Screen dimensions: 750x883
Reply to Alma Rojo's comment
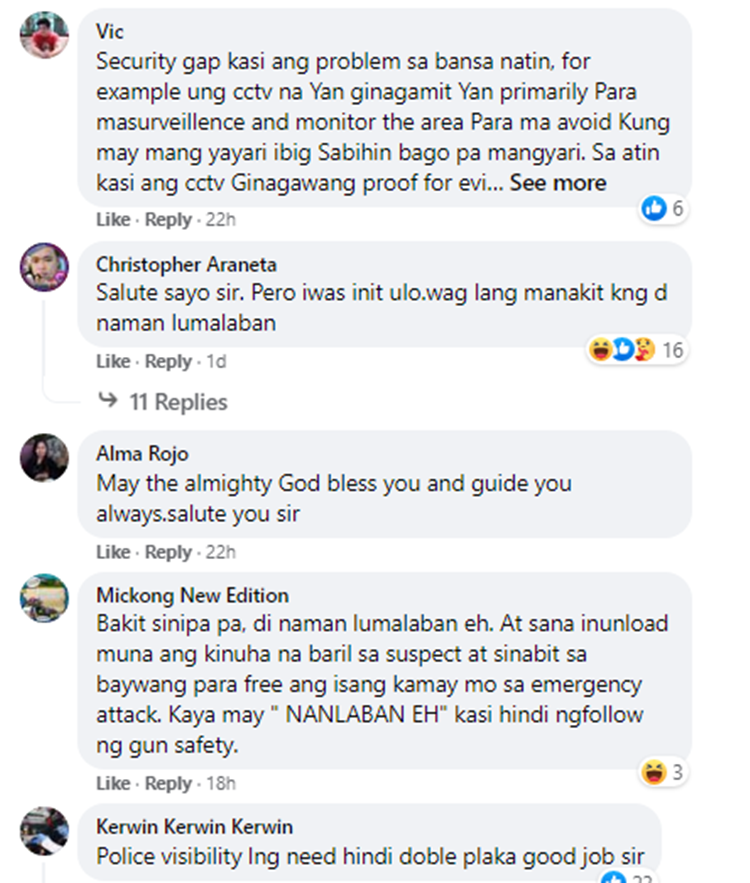(168, 552)
